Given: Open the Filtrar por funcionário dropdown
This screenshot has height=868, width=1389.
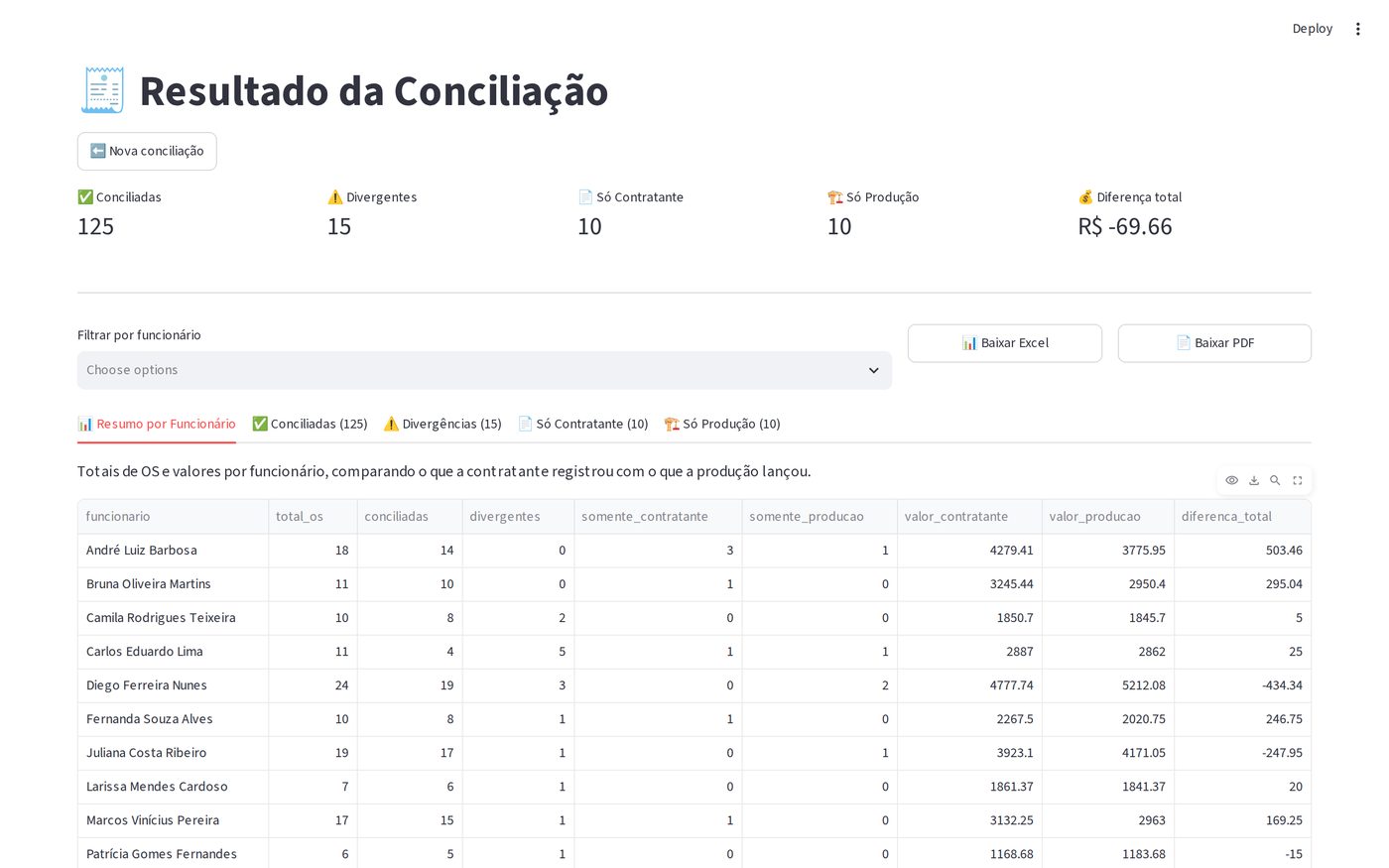Looking at the screenshot, I should point(484,370).
